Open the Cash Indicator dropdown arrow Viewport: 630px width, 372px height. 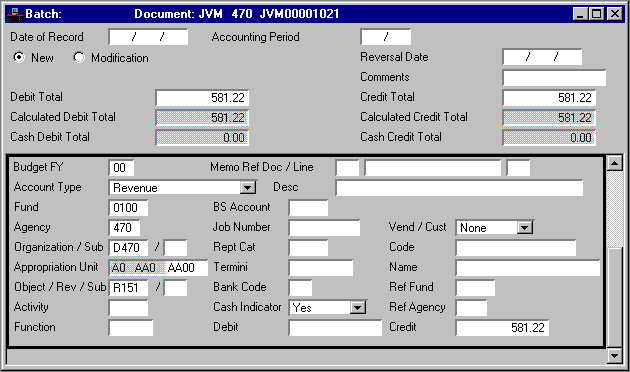(x=357, y=308)
